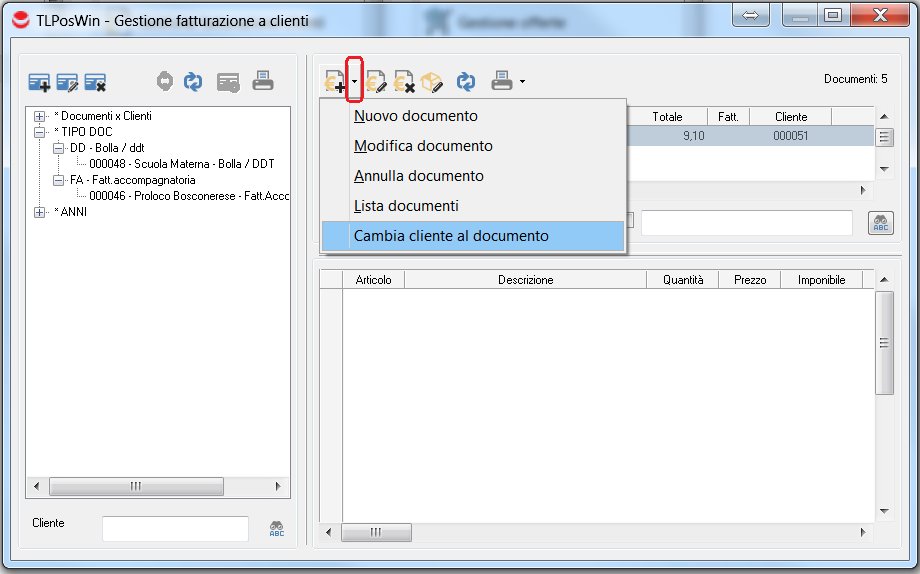
Task: Click the box with pencil icon
Action: [431, 82]
